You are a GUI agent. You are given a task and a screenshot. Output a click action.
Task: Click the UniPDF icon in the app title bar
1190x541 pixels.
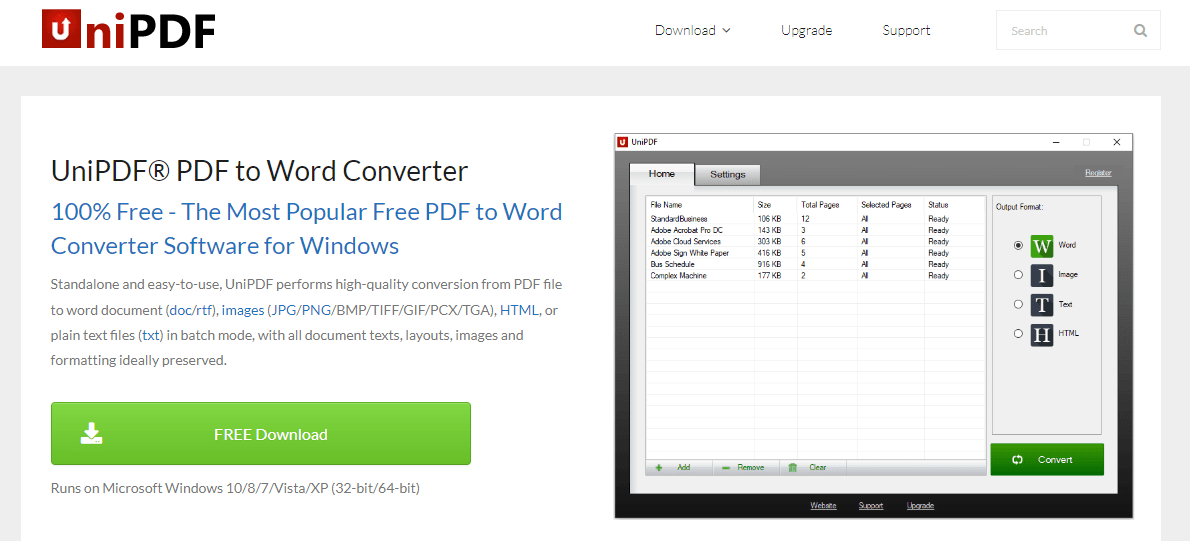pos(622,142)
